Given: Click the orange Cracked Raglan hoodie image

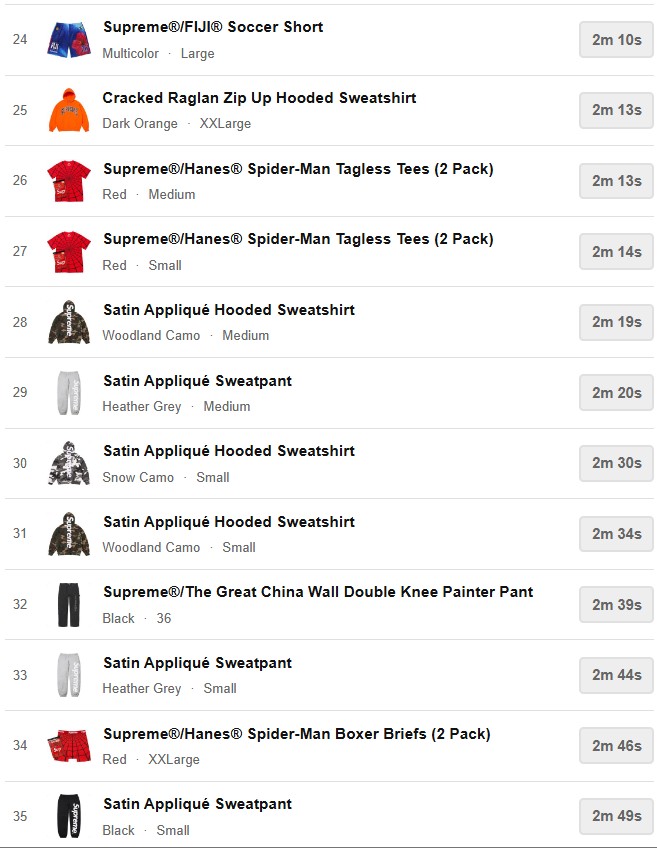Looking at the screenshot, I should 68,110.
